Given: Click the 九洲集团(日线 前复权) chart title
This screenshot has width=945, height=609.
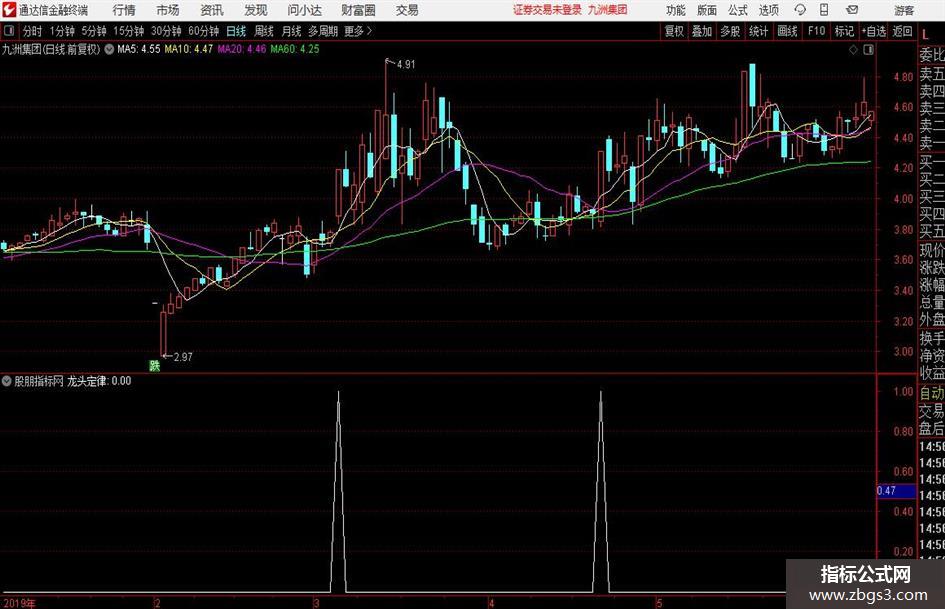Looking at the screenshot, I should [51, 50].
